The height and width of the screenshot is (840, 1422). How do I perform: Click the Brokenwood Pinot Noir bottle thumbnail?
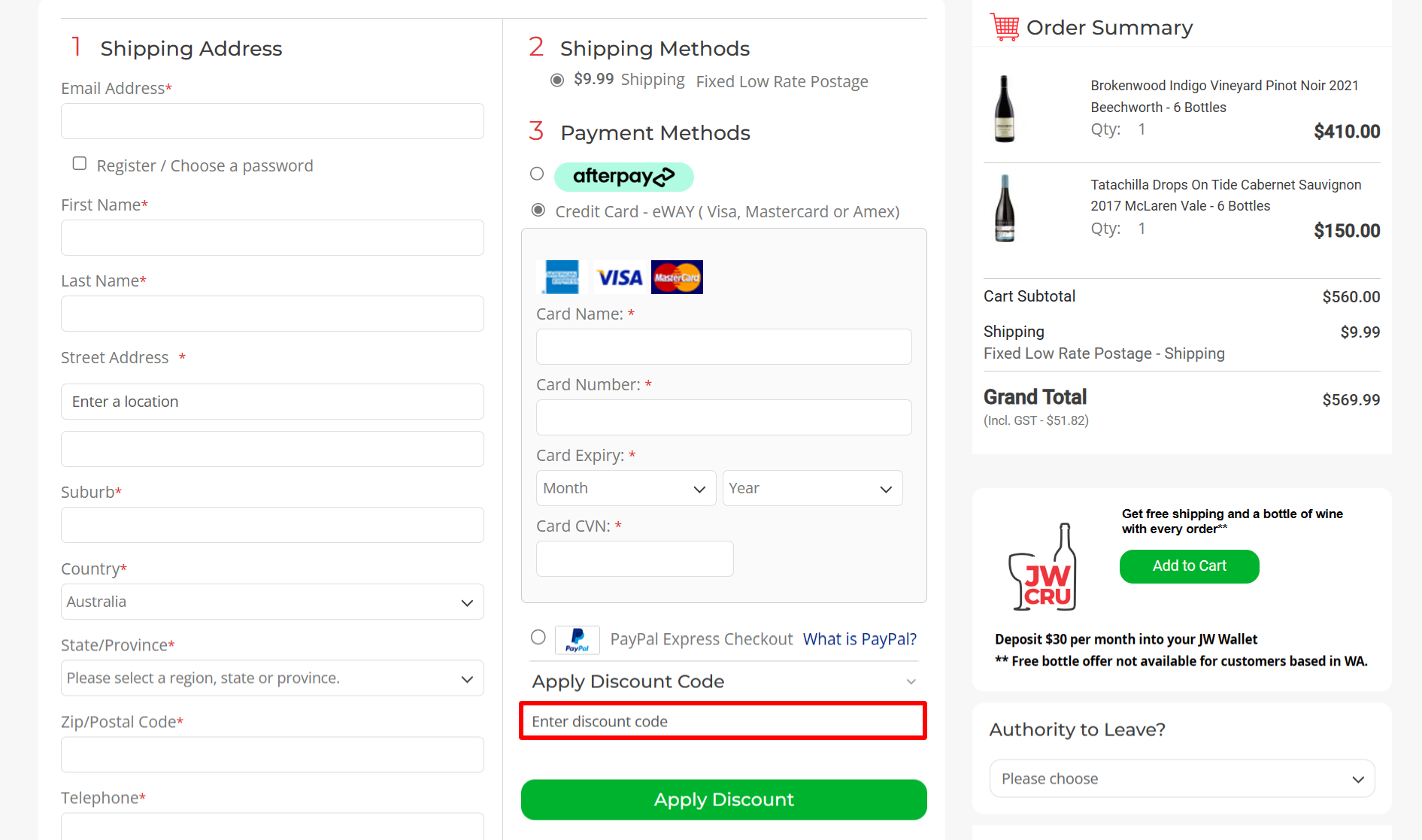click(x=1005, y=108)
